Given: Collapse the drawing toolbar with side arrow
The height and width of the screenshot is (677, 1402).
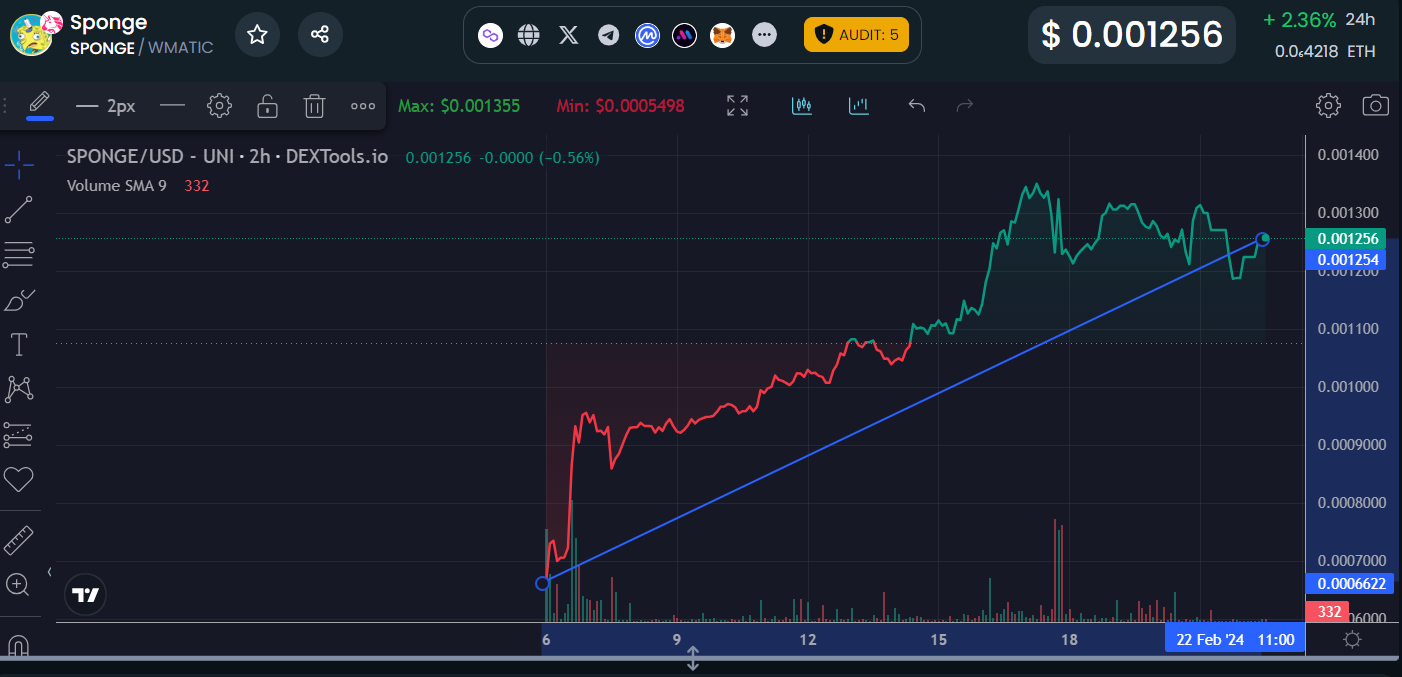Looking at the screenshot, I should [x=49, y=572].
